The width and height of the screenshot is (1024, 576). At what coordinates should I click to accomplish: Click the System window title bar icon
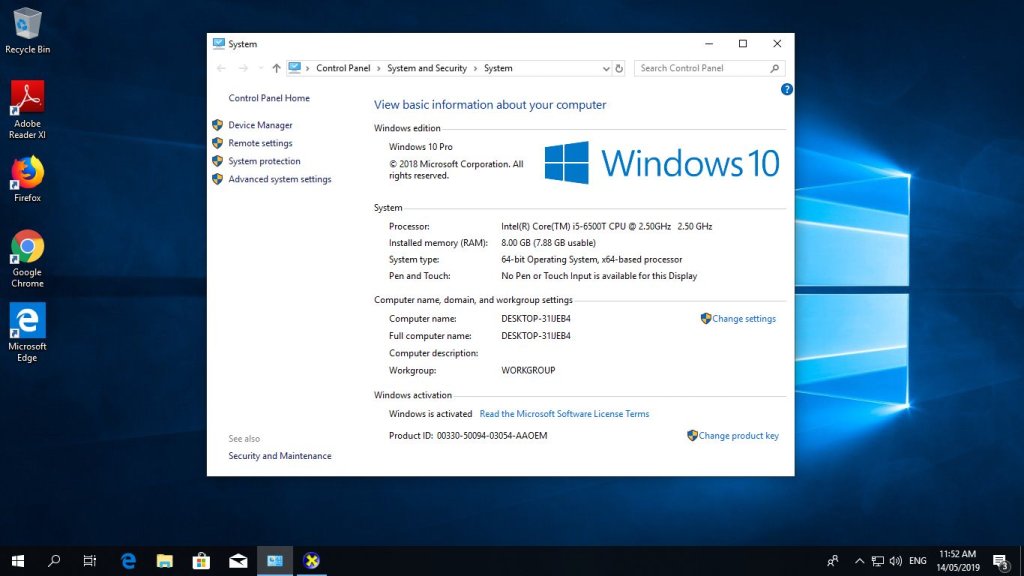coord(219,44)
